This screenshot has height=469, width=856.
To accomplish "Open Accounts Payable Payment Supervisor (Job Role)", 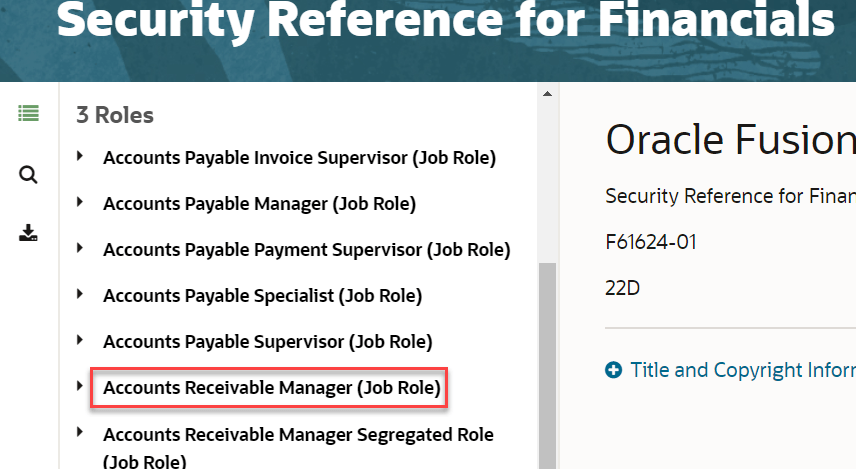I will click(x=307, y=250).
